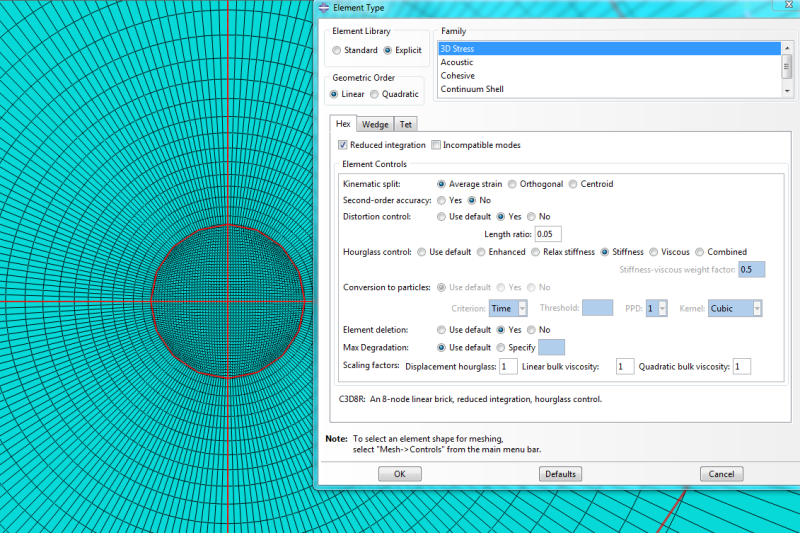Enable the Incompatible modes checkbox
This screenshot has width=800, height=533.
coord(436,145)
